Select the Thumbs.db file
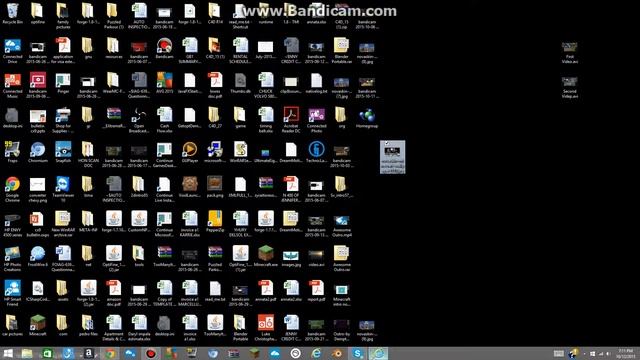The width and height of the screenshot is (640, 360). [x=240, y=83]
